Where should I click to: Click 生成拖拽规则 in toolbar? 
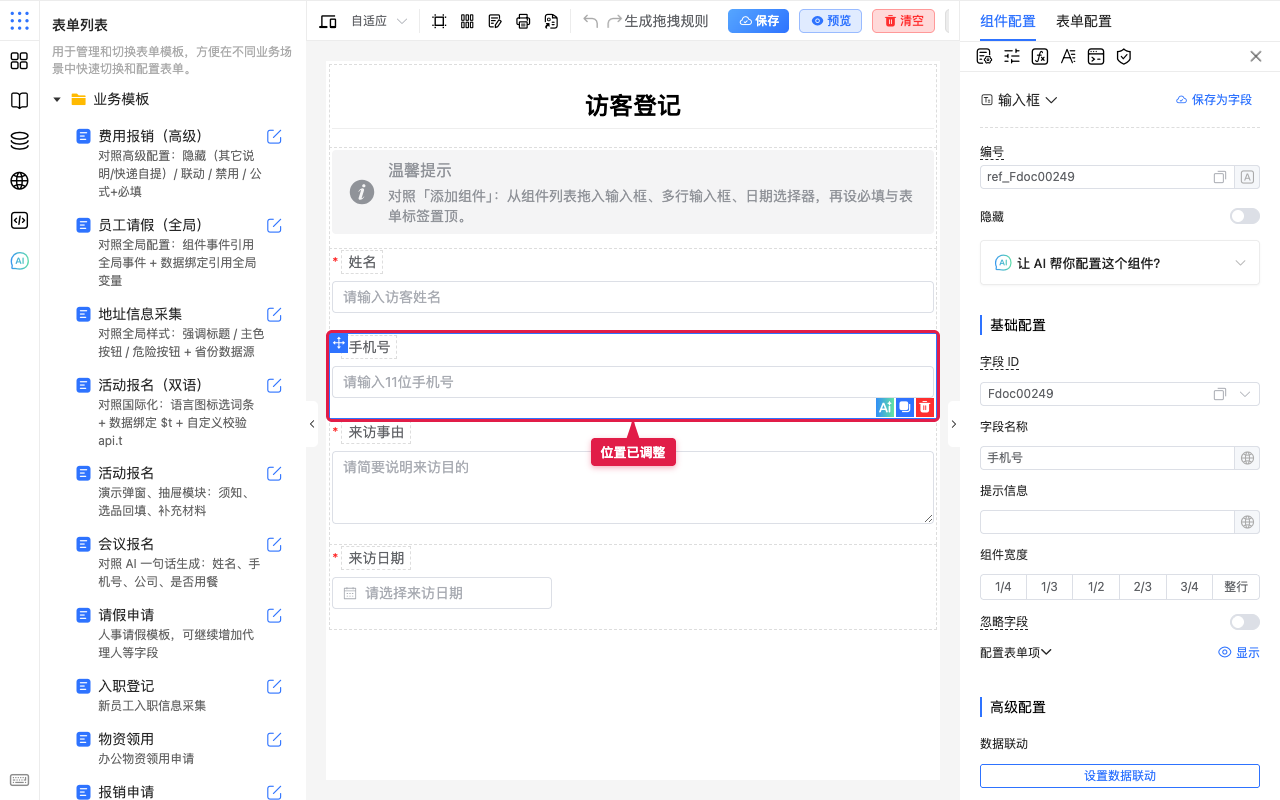click(x=666, y=21)
